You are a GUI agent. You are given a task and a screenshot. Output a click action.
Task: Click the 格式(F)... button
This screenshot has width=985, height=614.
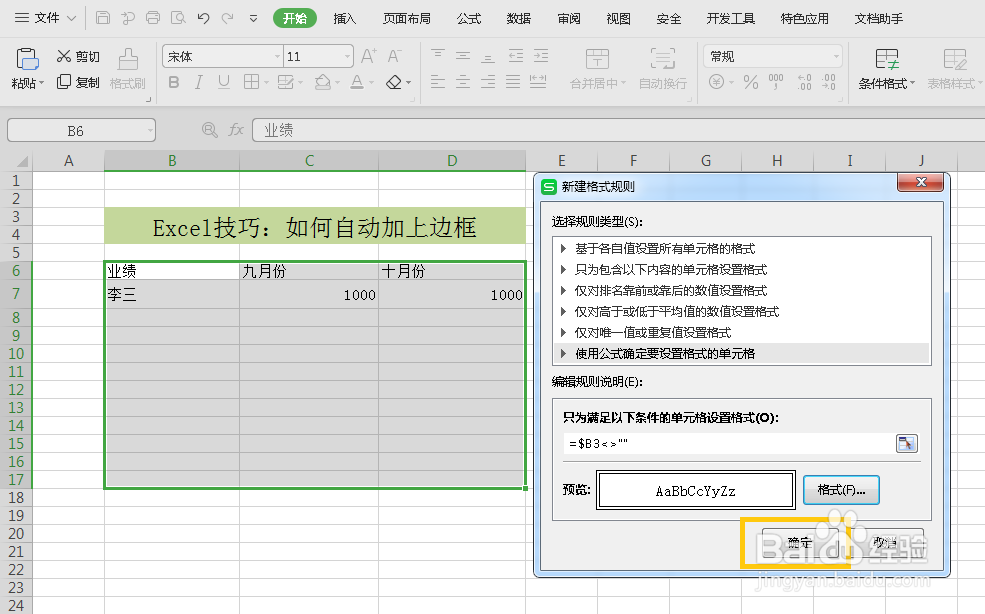(841, 490)
